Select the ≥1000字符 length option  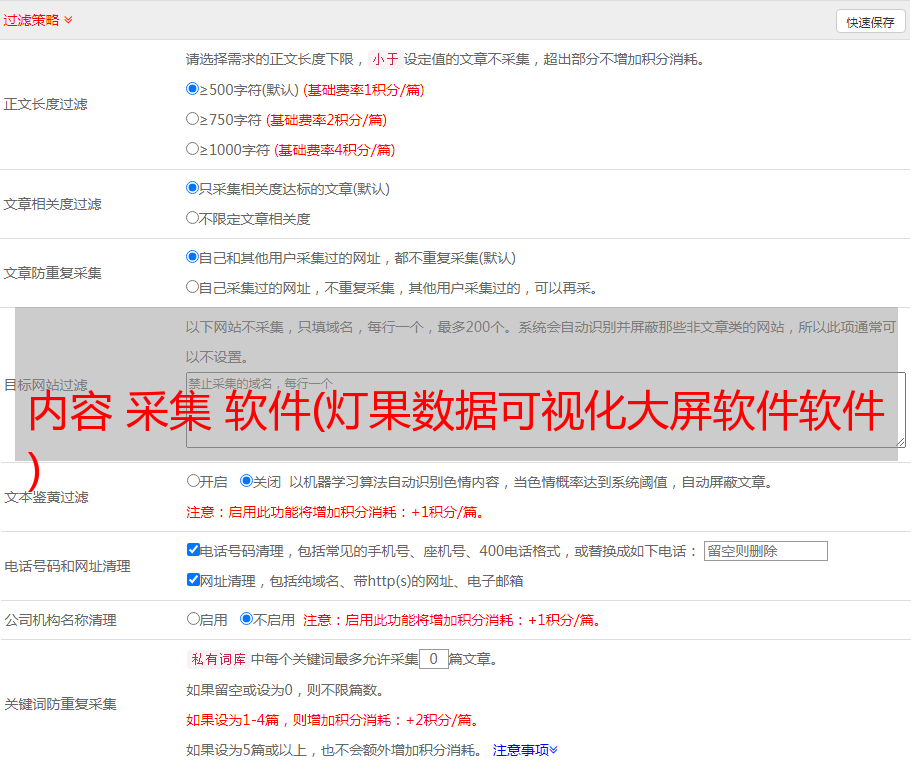(193, 149)
